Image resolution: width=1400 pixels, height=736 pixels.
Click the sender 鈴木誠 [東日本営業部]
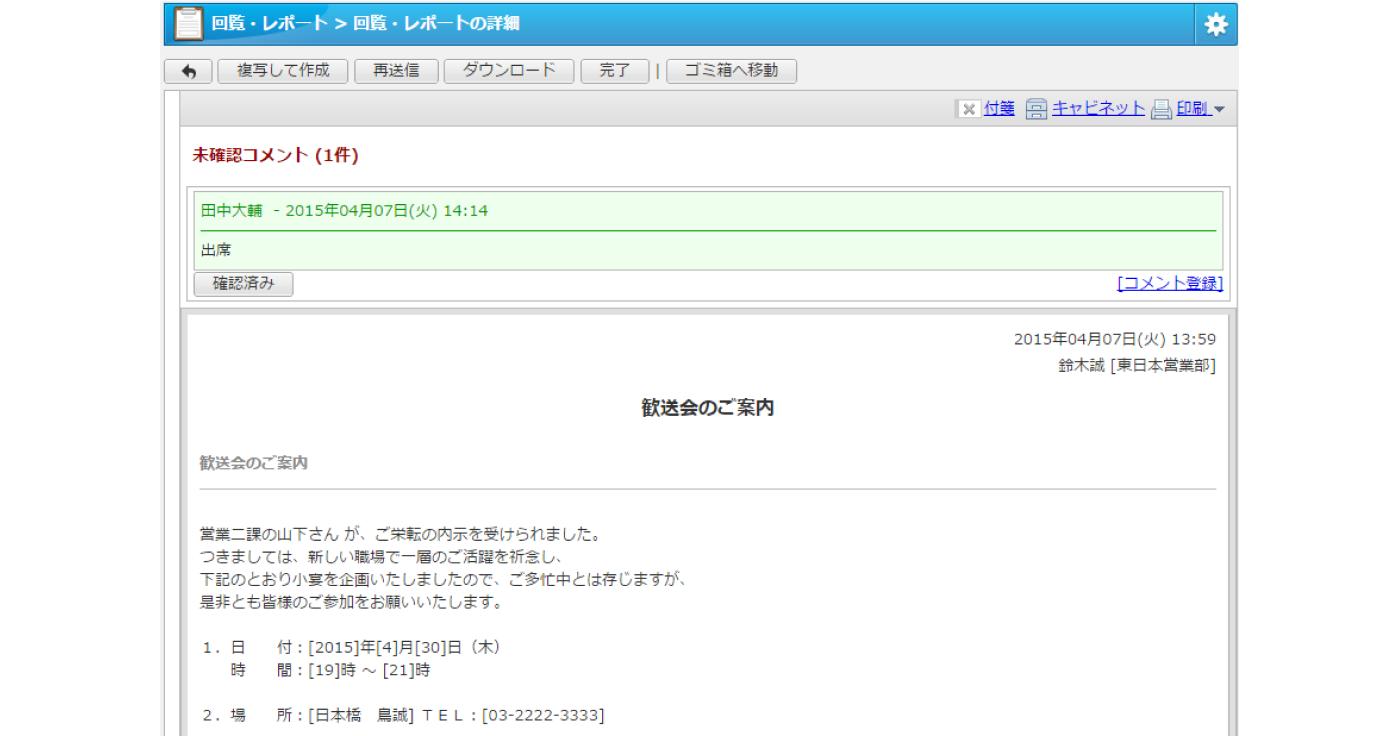[1137, 366]
